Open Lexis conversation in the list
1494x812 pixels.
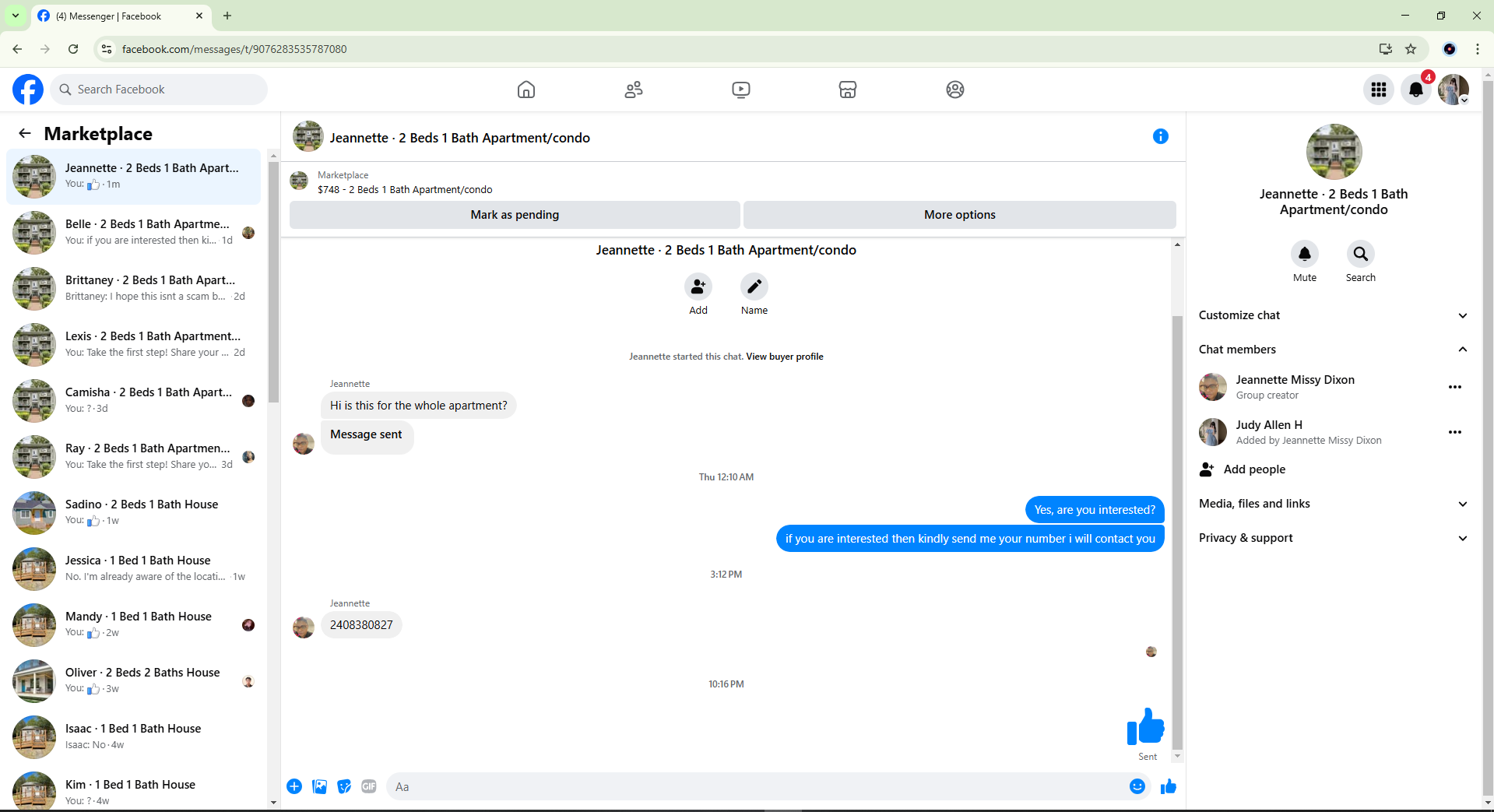pyautogui.click(x=134, y=345)
